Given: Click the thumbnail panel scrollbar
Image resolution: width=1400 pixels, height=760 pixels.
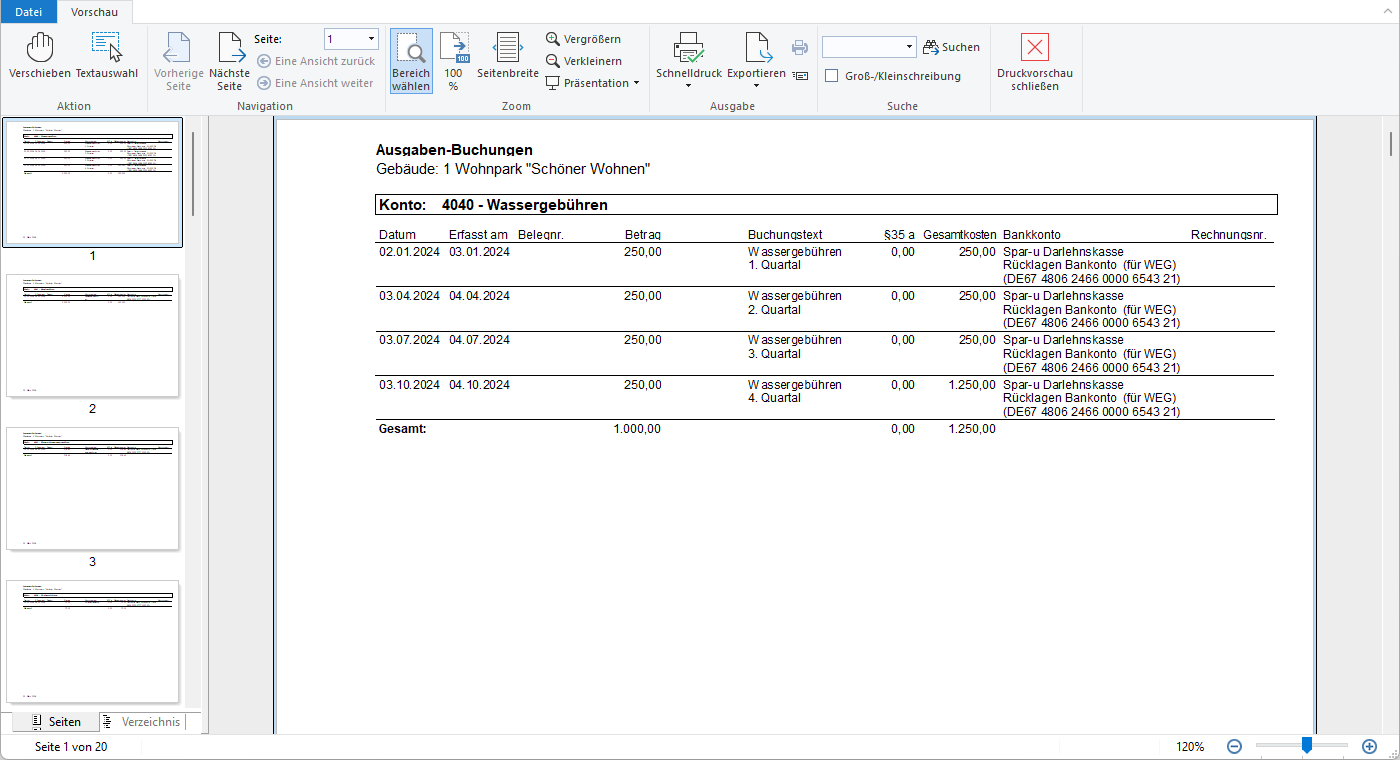Looking at the screenshot, I should click(193, 175).
